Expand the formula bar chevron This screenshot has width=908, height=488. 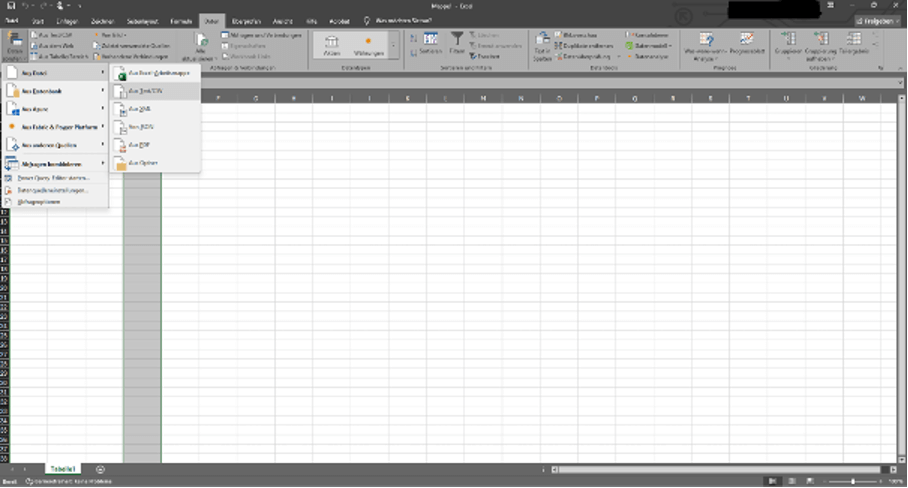900,83
